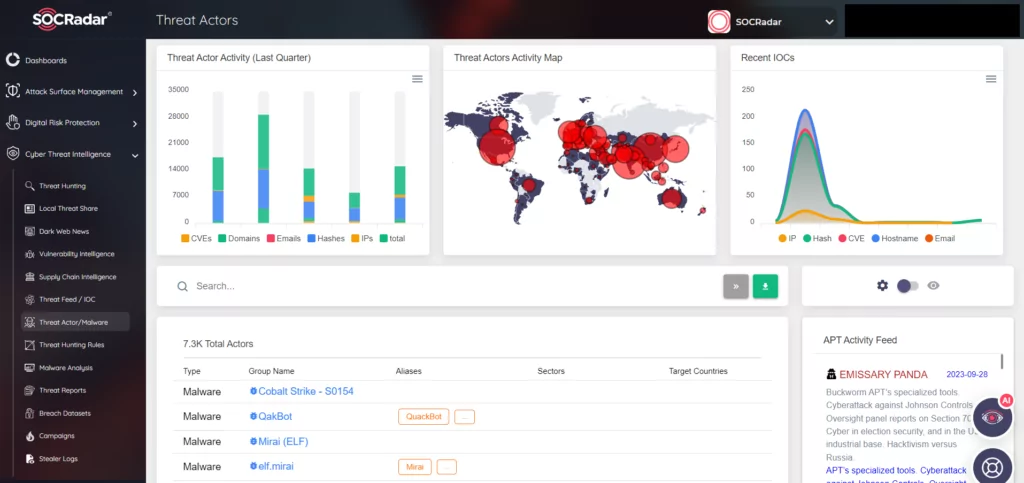Click the gray double-arrow button beside search
Screen dimensions: 1024x483
pyautogui.click(x=736, y=286)
